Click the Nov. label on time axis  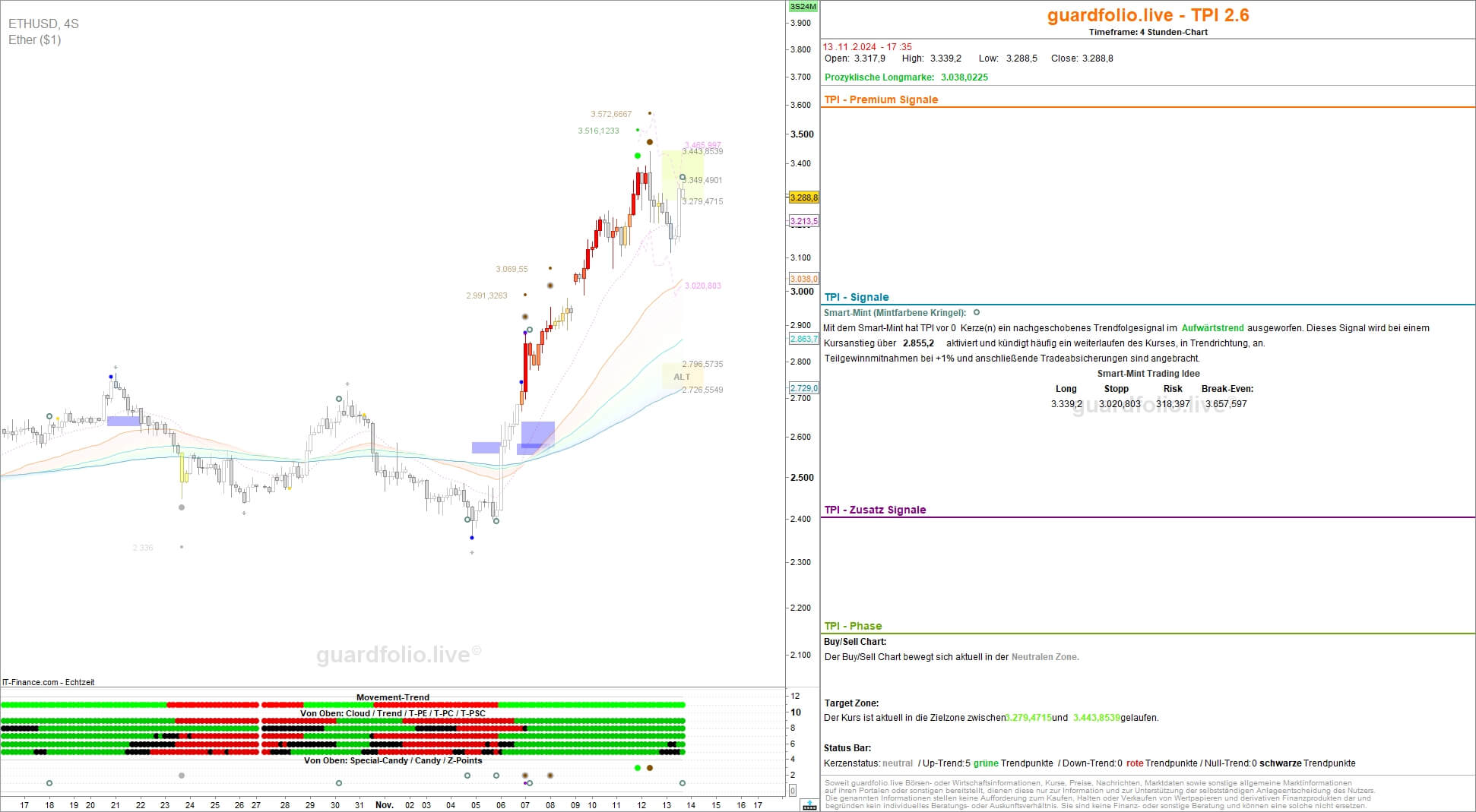pyautogui.click(x=385, y=804)
